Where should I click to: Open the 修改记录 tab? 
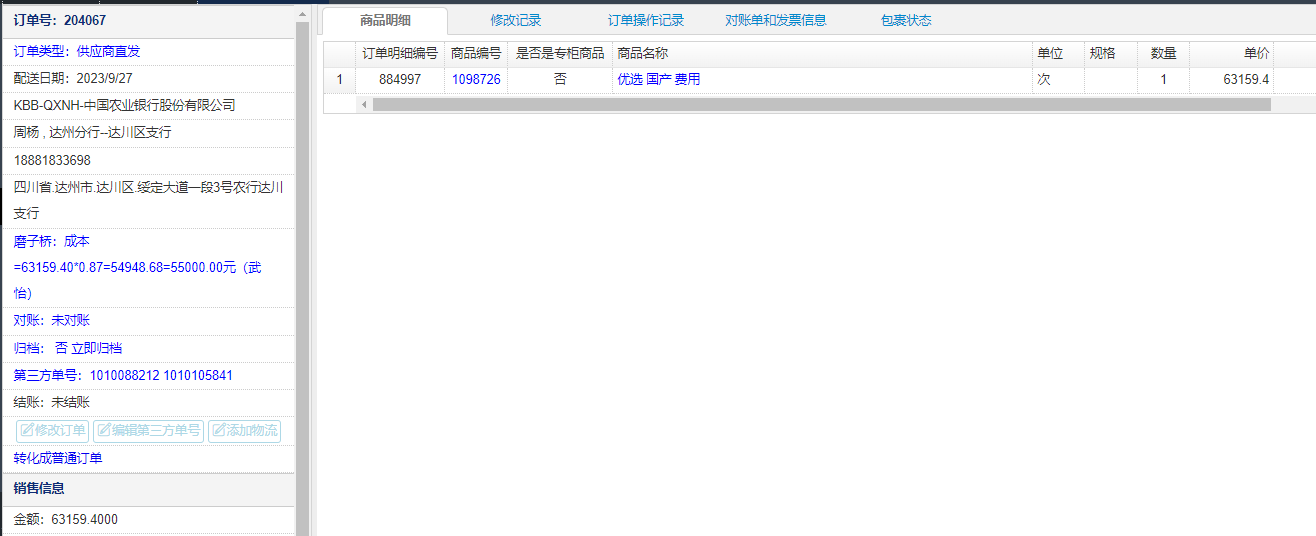tap(516, 20)
